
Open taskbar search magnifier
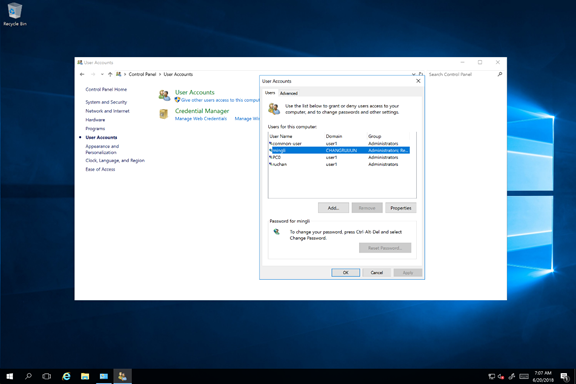tap(28, 376)
